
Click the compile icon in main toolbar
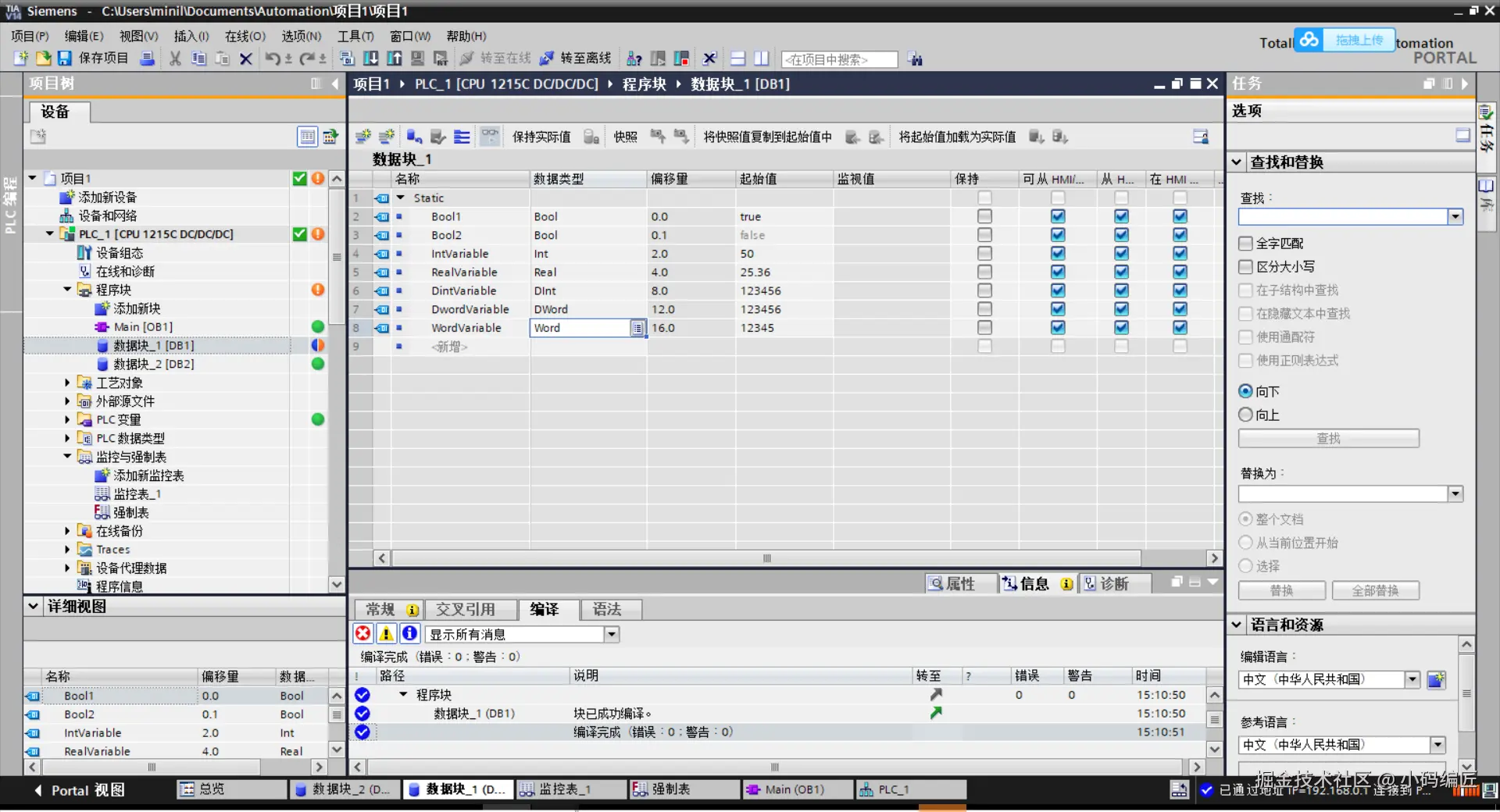347,59
